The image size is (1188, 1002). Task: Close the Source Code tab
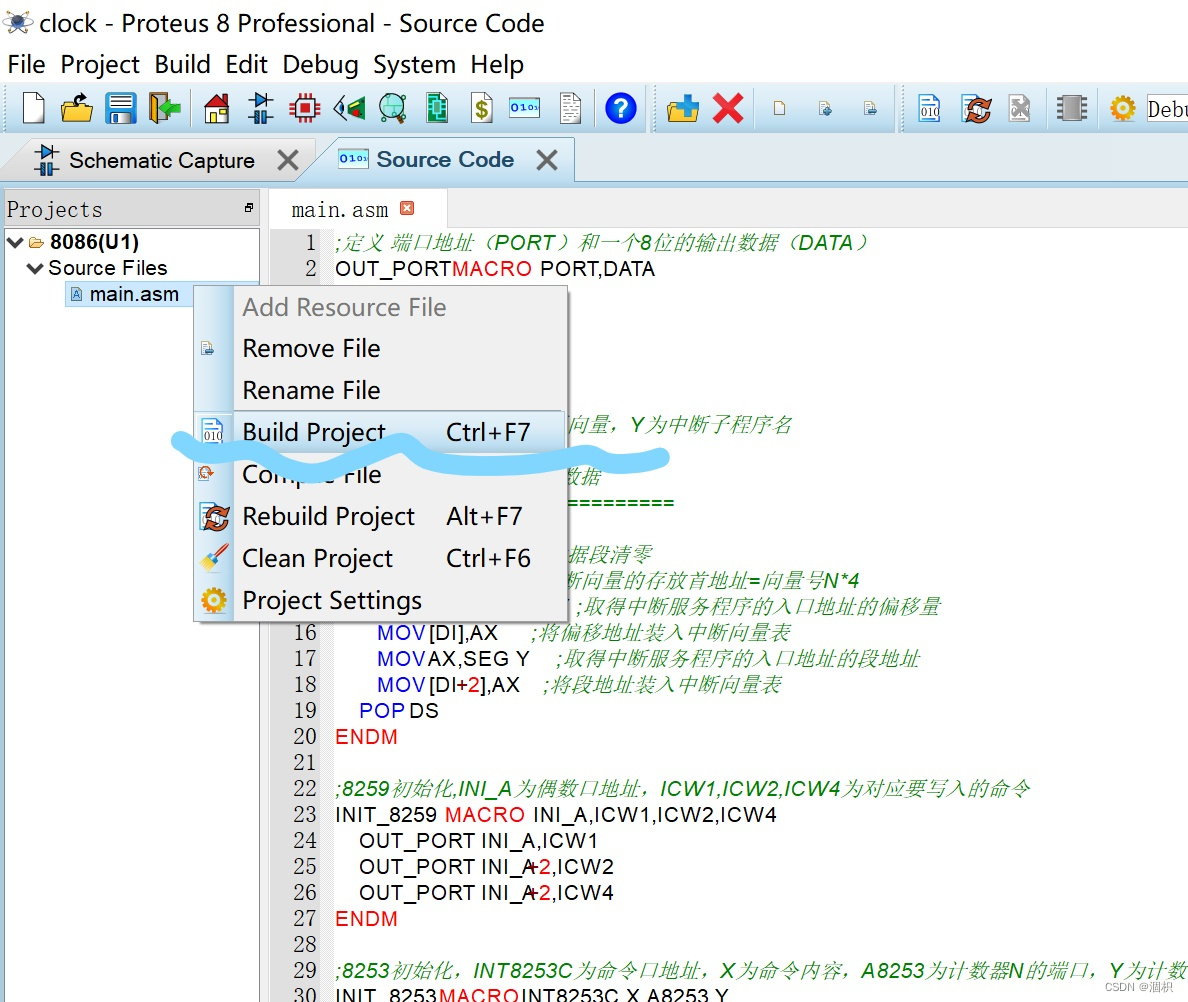547,160
